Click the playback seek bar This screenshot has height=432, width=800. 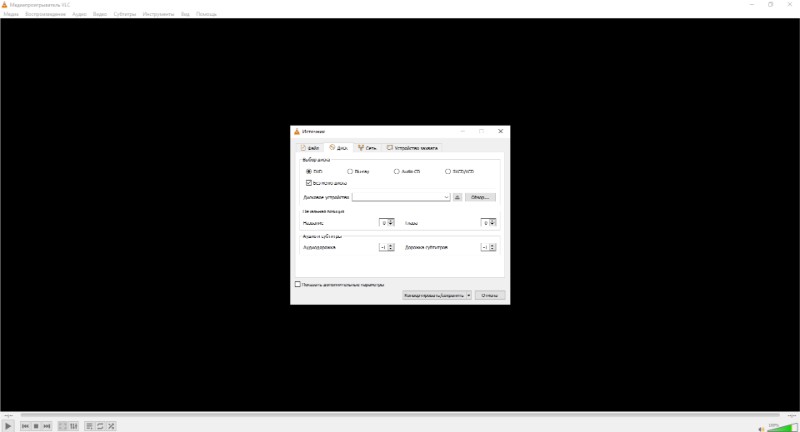tap(400, 415)
